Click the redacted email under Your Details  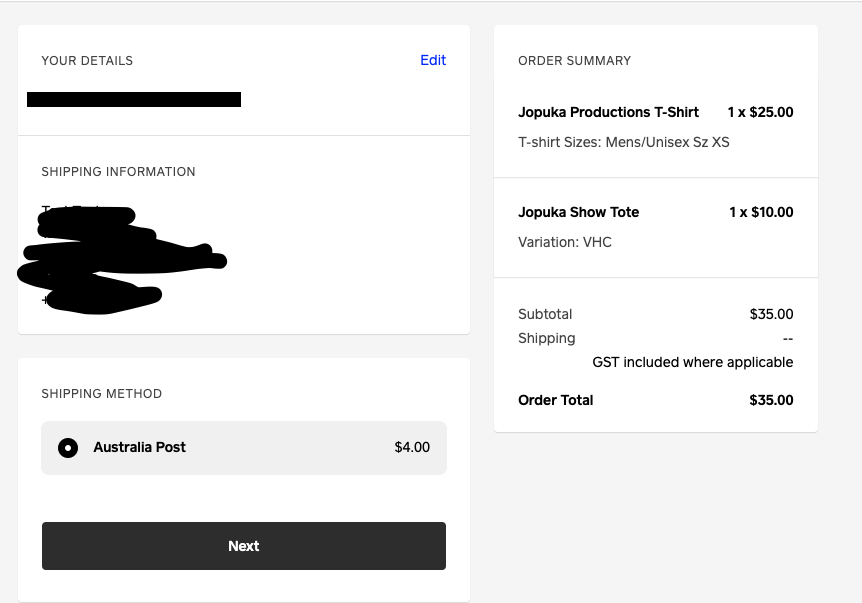[x=134, y=99]
